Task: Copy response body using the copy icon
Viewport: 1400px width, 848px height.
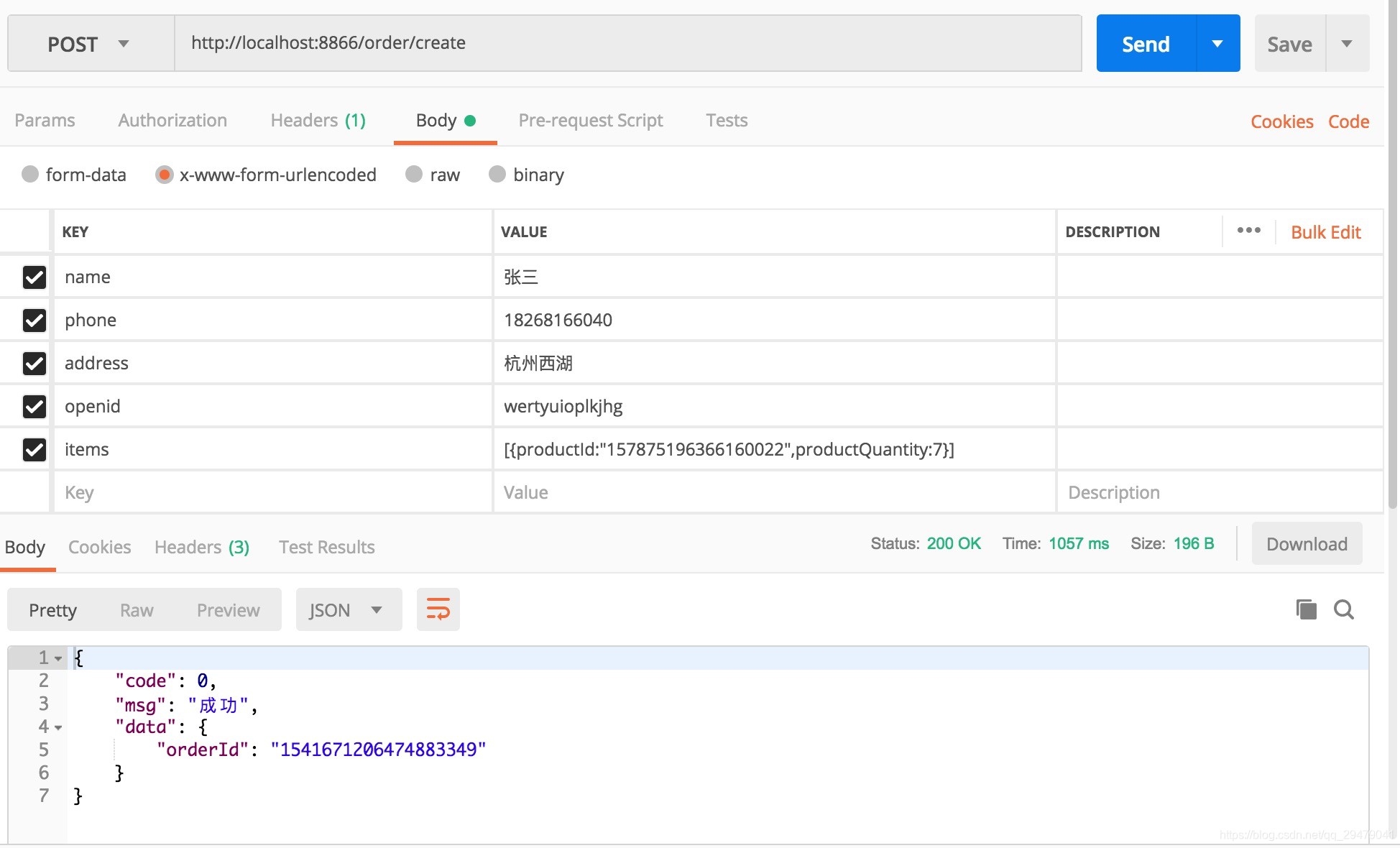Action: click(1306, 609)
